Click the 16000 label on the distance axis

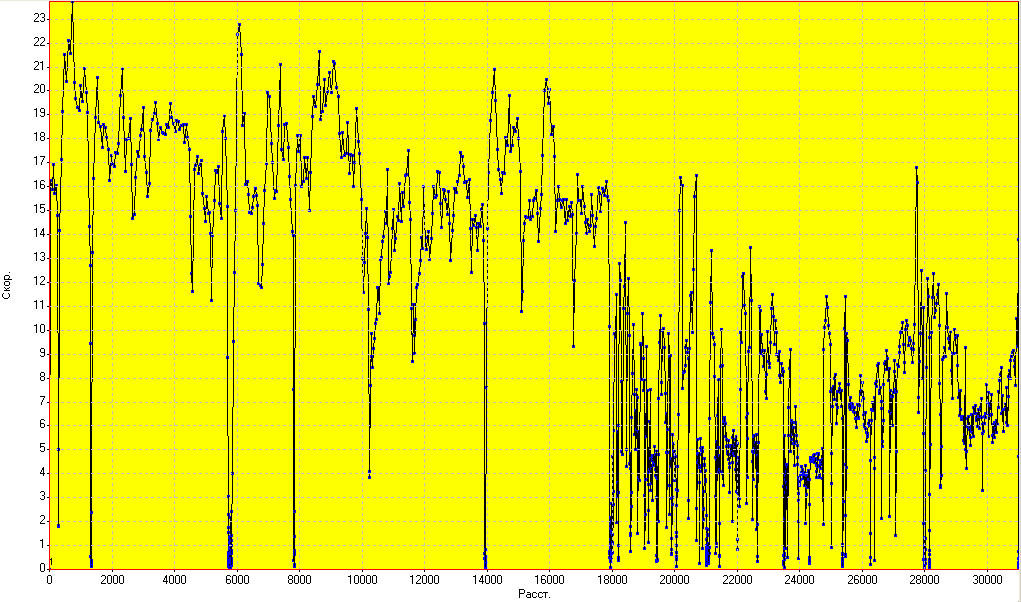tap(550, 580)
